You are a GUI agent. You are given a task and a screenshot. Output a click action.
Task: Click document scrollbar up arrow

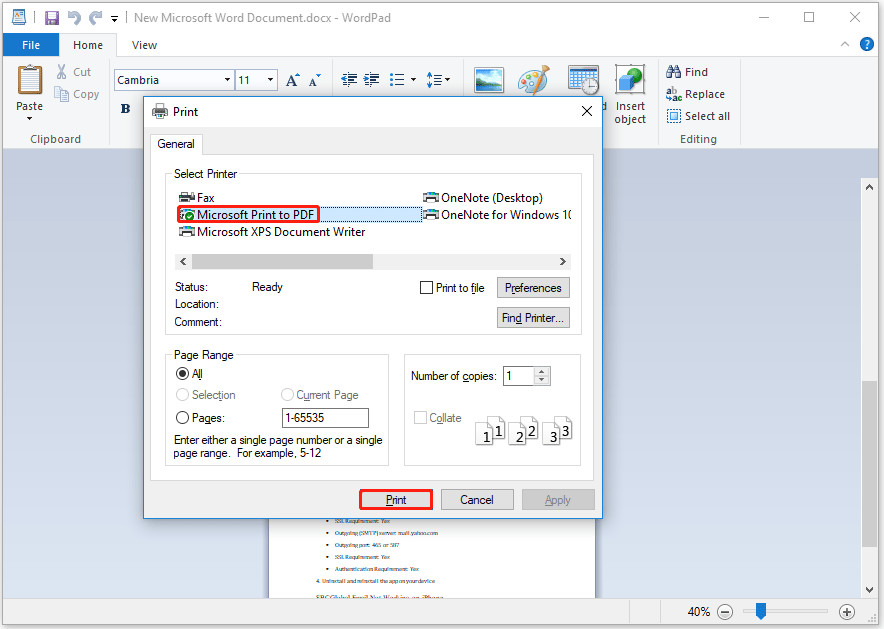pyautogui.click(x=869, y=187)
